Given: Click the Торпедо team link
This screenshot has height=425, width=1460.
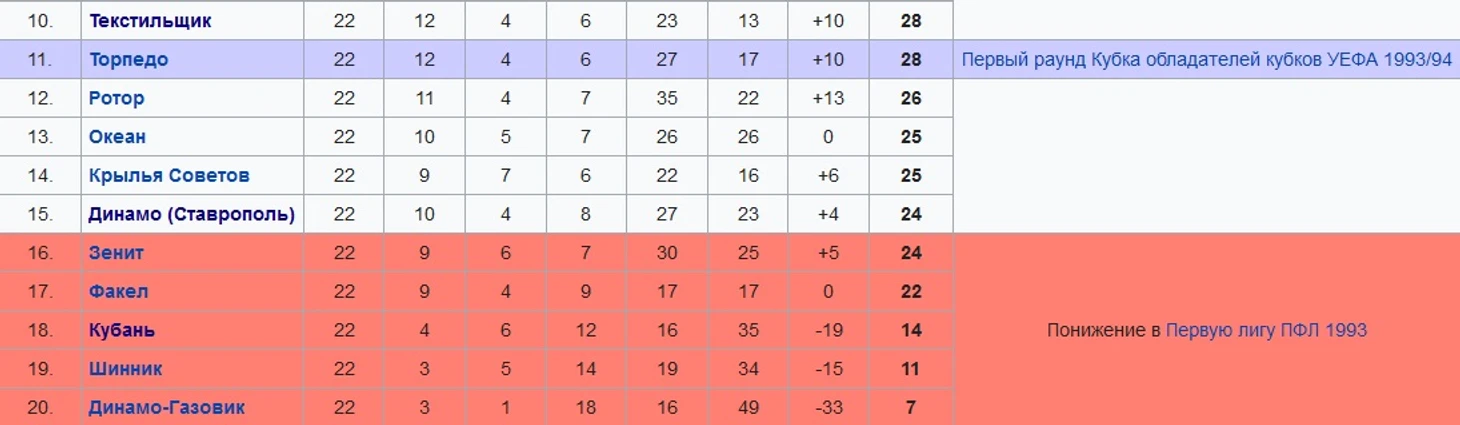Looking at the screenshot, I should click(x=128, y=60).
